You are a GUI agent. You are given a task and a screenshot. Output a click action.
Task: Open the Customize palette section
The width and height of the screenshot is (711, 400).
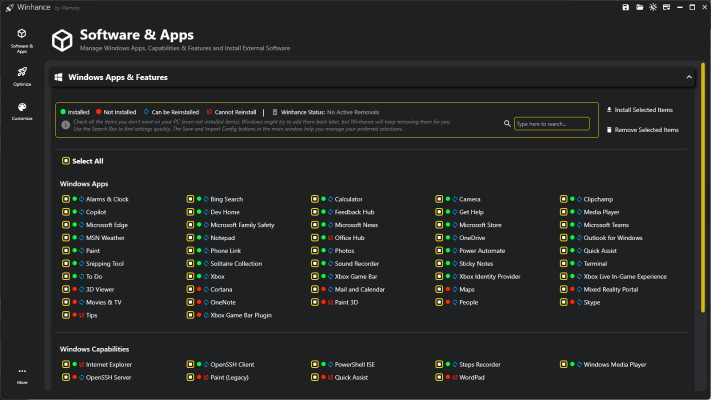22,111
